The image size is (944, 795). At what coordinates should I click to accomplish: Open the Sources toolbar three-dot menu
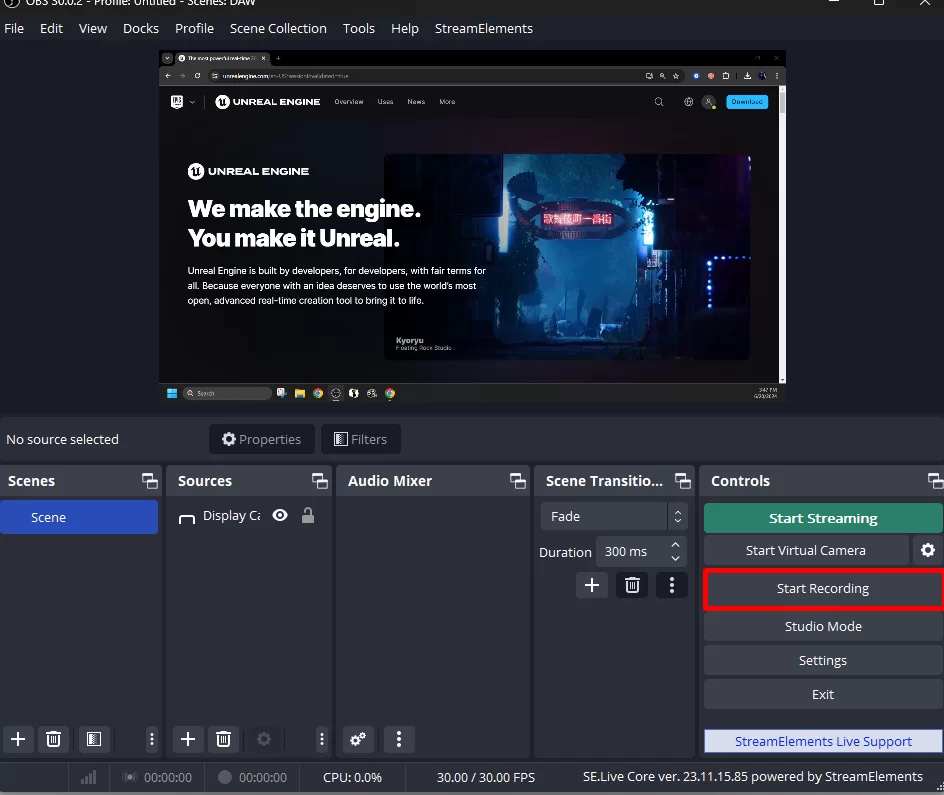[321, 739]
